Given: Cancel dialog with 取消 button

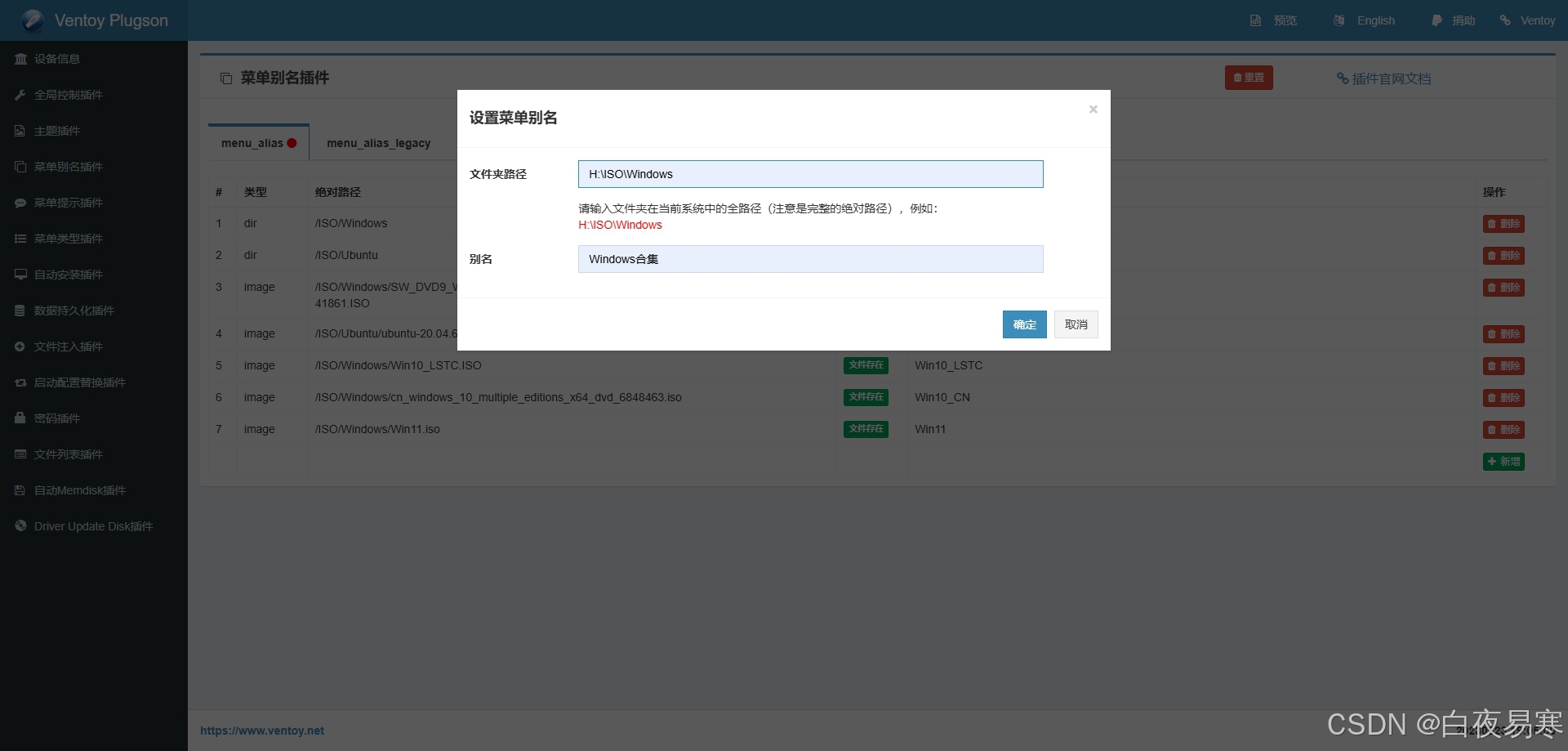Looking at the screenshot, I should point(1076,324).
